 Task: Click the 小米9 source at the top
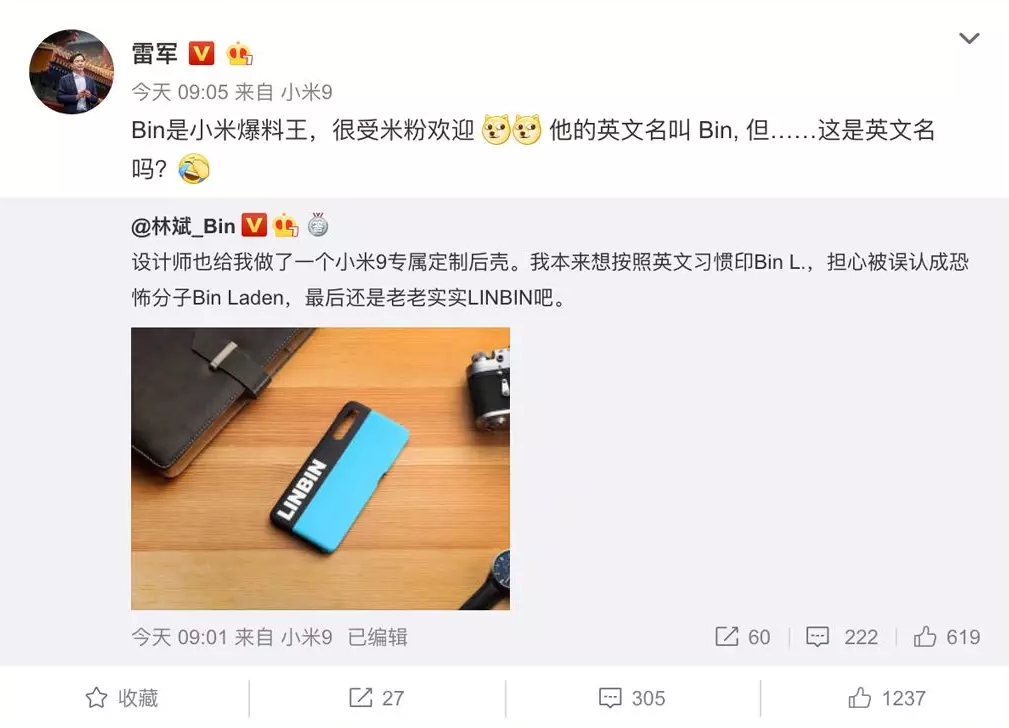point(306,92)
